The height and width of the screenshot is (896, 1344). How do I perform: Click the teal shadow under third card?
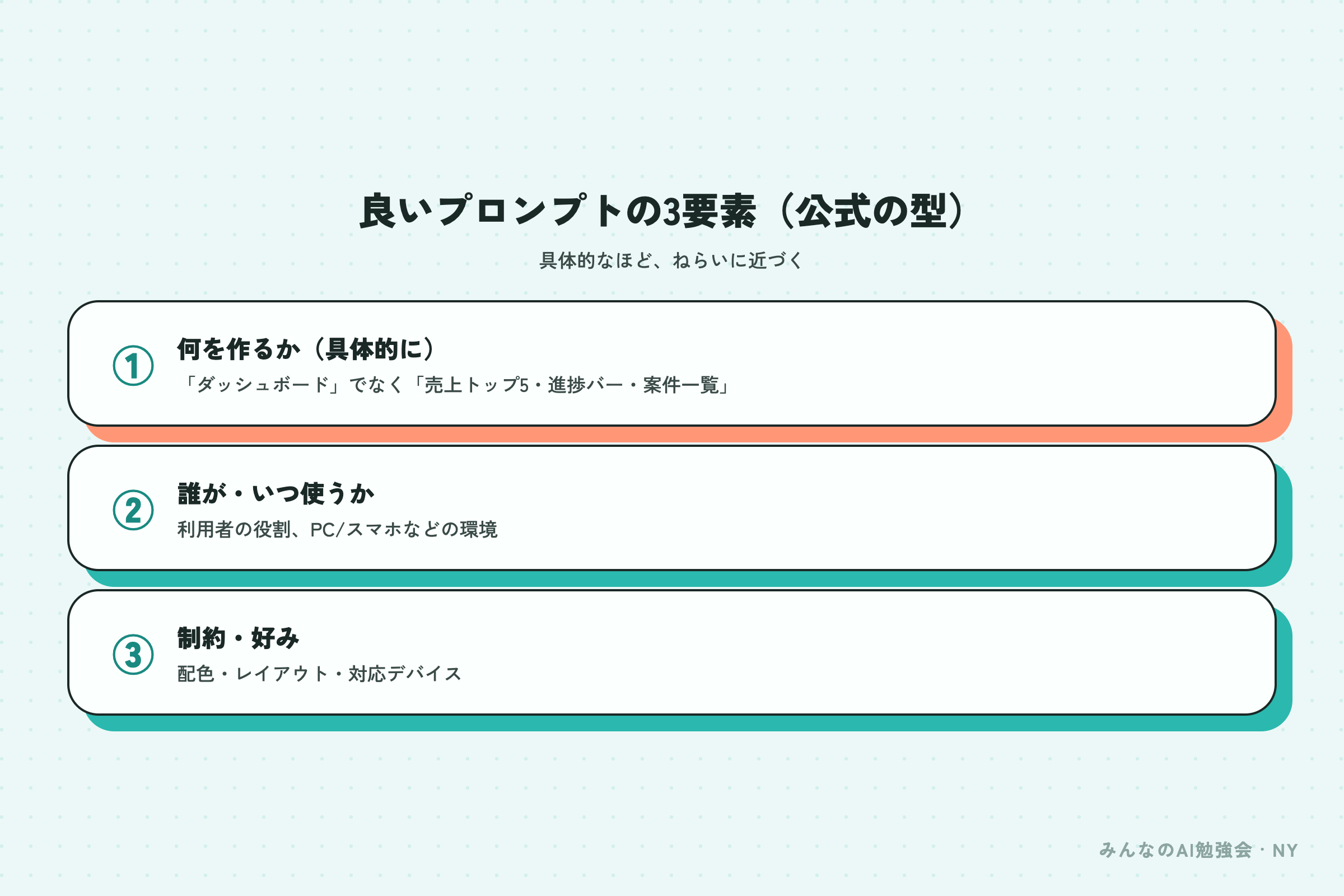pos(685,724)
